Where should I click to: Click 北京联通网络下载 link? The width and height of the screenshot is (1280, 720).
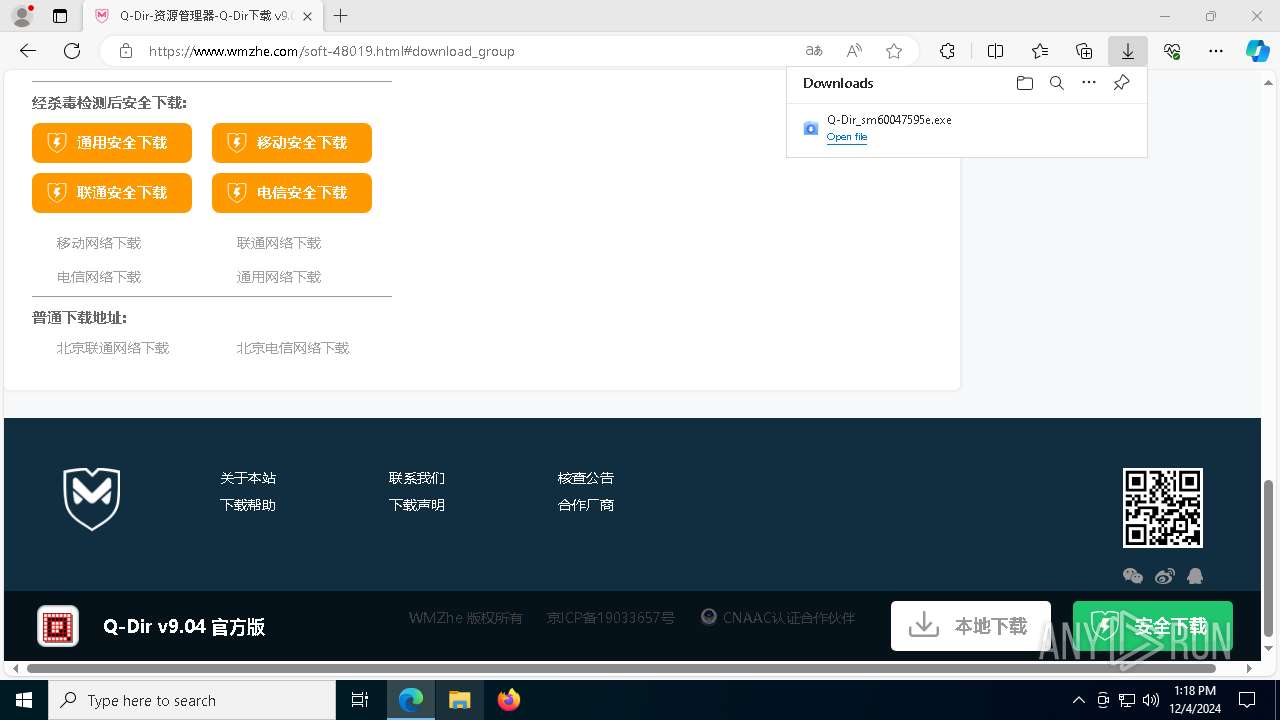coord(113,348)
